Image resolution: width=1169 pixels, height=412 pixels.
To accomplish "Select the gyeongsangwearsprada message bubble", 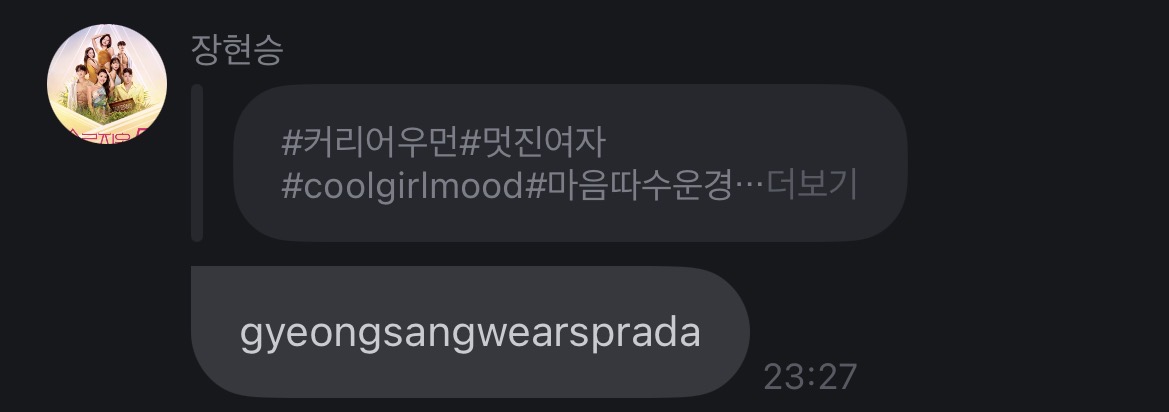I will (x=470, y=332).
